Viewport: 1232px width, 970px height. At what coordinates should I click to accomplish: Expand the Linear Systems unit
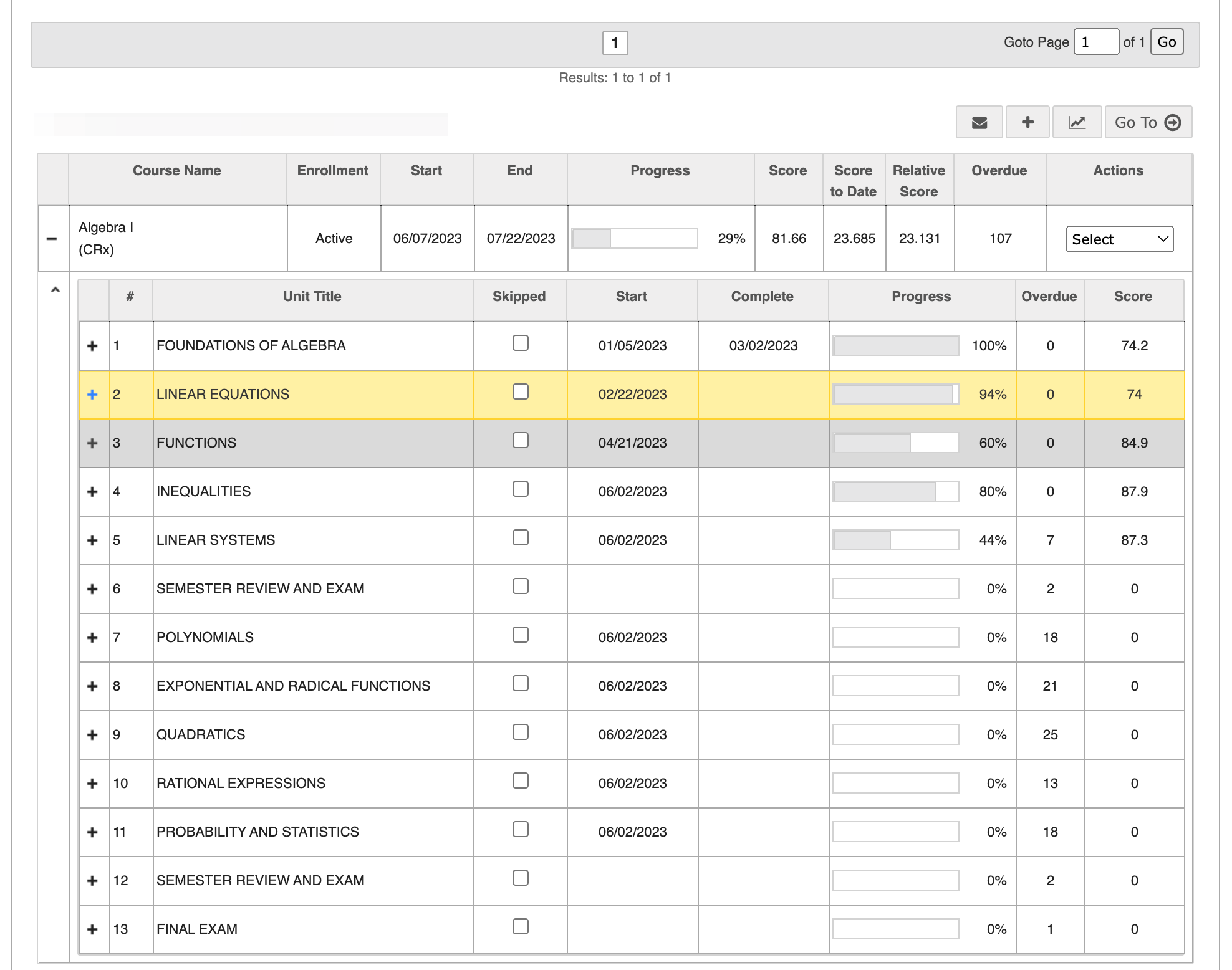pos(92,540)
